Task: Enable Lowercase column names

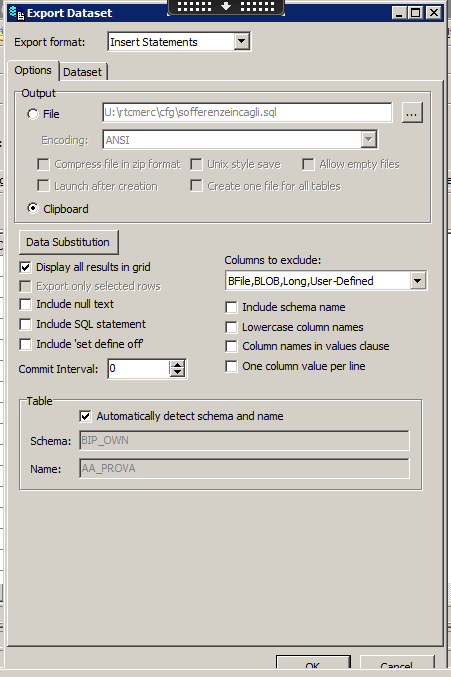Action: [x=231, y=327]
